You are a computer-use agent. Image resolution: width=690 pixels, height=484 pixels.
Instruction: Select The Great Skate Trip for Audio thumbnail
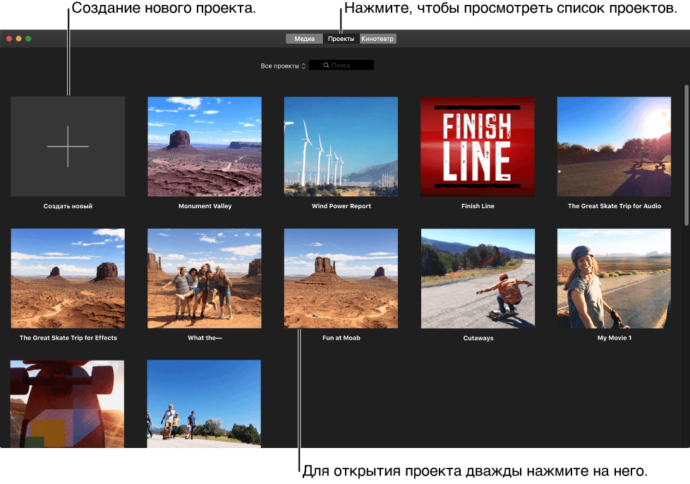(614, 147)
